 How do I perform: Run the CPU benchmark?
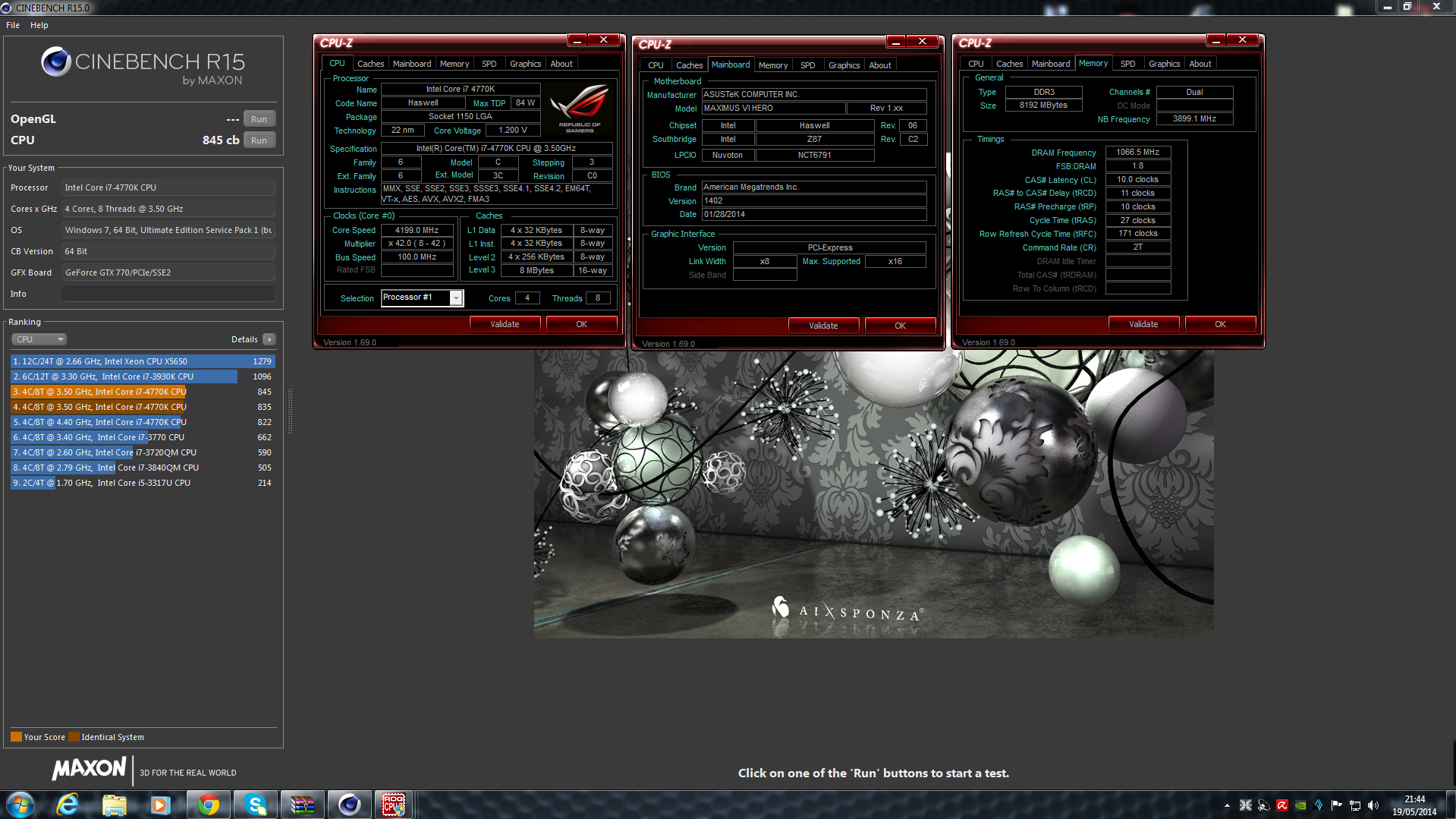[259, 140]
